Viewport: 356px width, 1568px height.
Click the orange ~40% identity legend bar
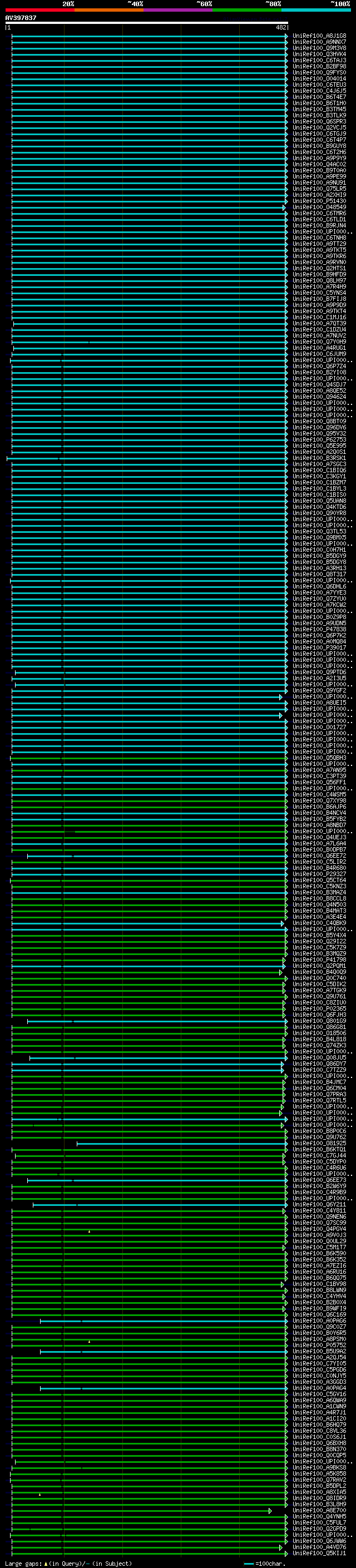(x=109, y=10)
